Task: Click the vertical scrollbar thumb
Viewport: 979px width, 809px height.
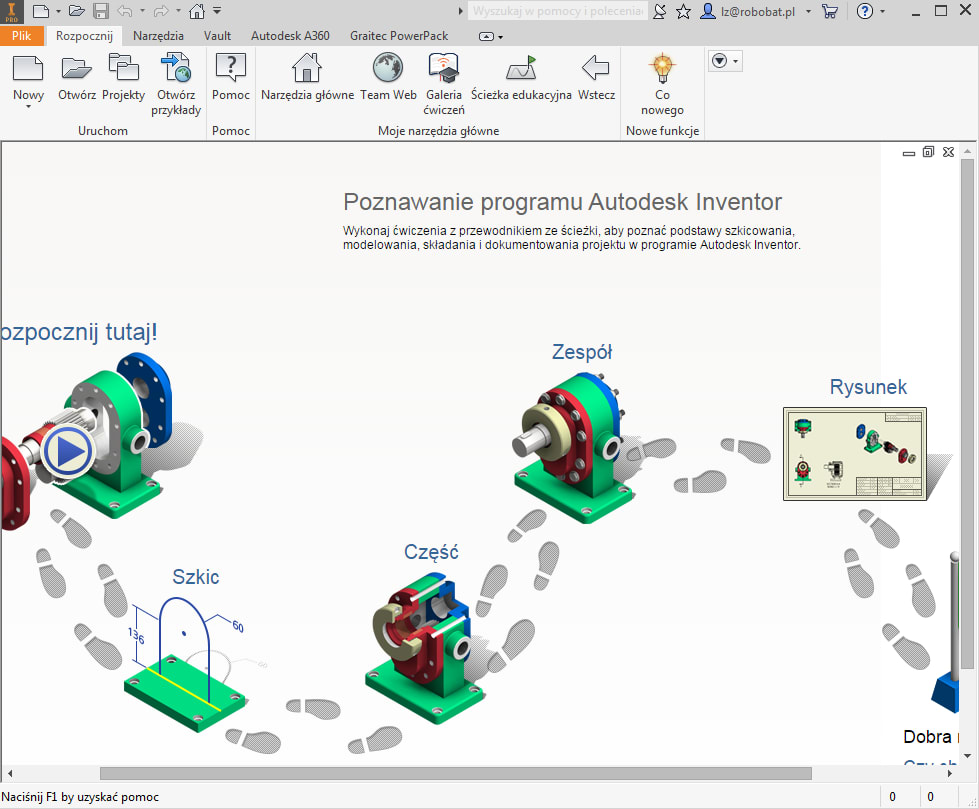Action: tap(968, 412)
